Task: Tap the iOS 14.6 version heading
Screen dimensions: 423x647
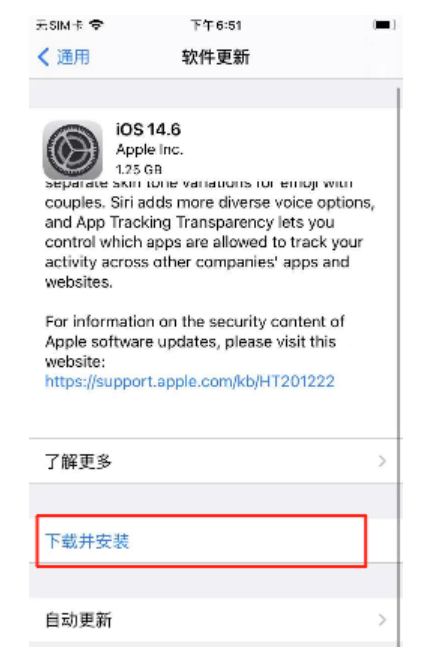Action: (148, 130)
